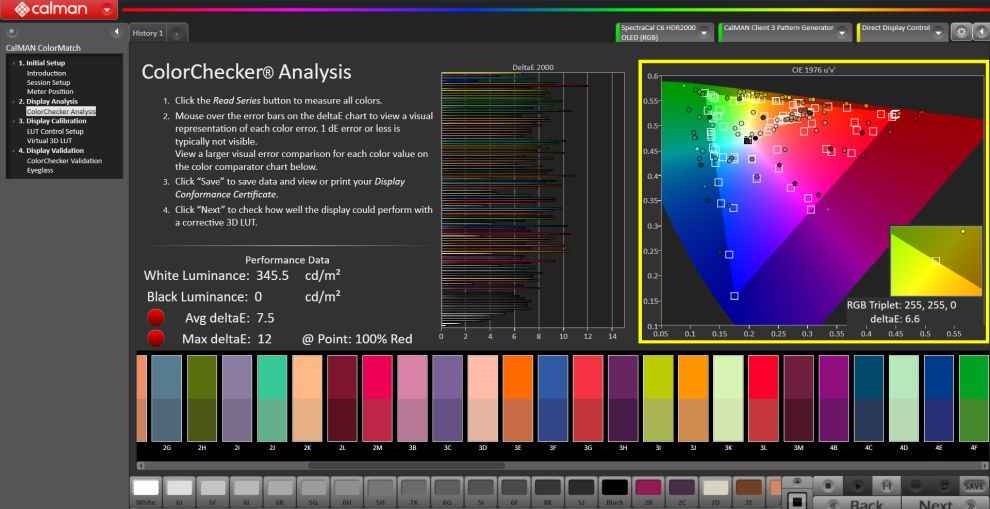Click the Read Series play button
This screenshot has width=990, height=509.
(857, 485)
